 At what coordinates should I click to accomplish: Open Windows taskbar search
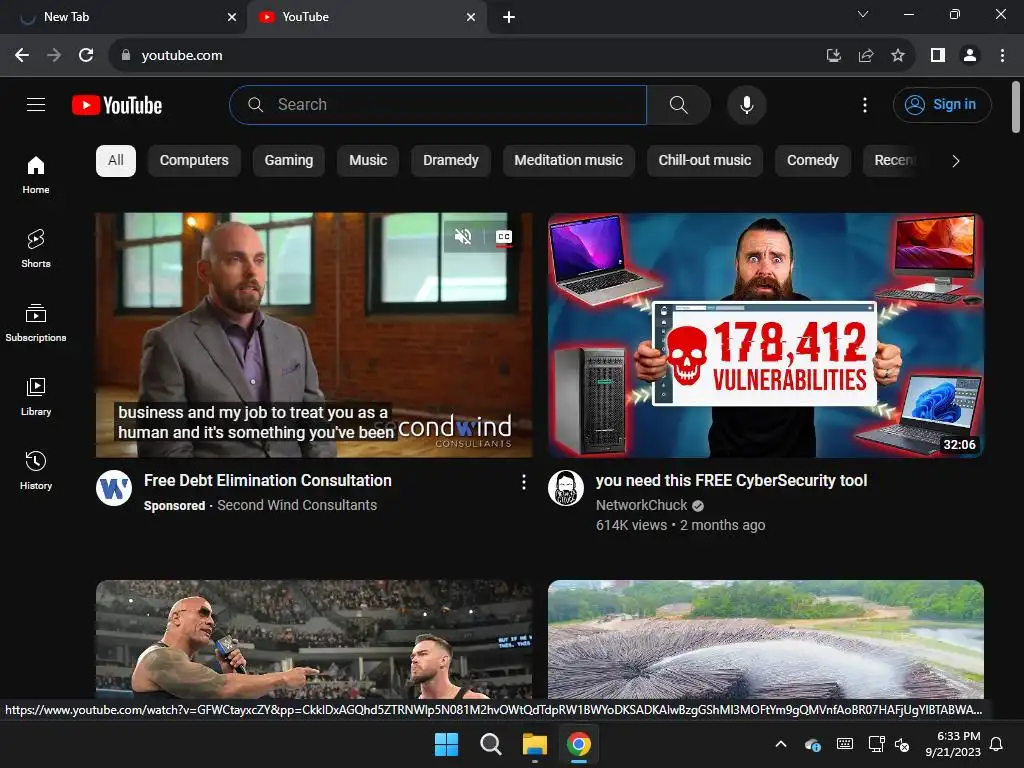(490, 744)
